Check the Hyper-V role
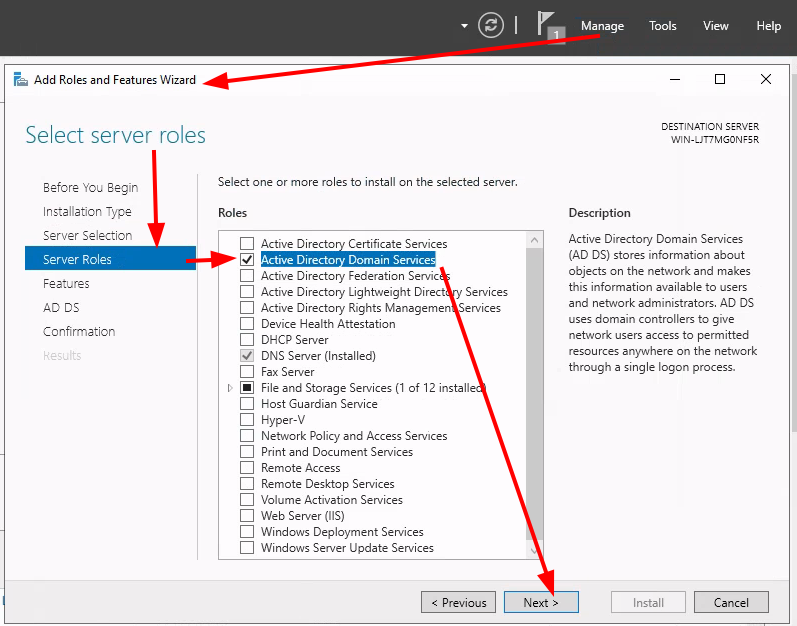The image size is (797, 626). coord(247,420)
